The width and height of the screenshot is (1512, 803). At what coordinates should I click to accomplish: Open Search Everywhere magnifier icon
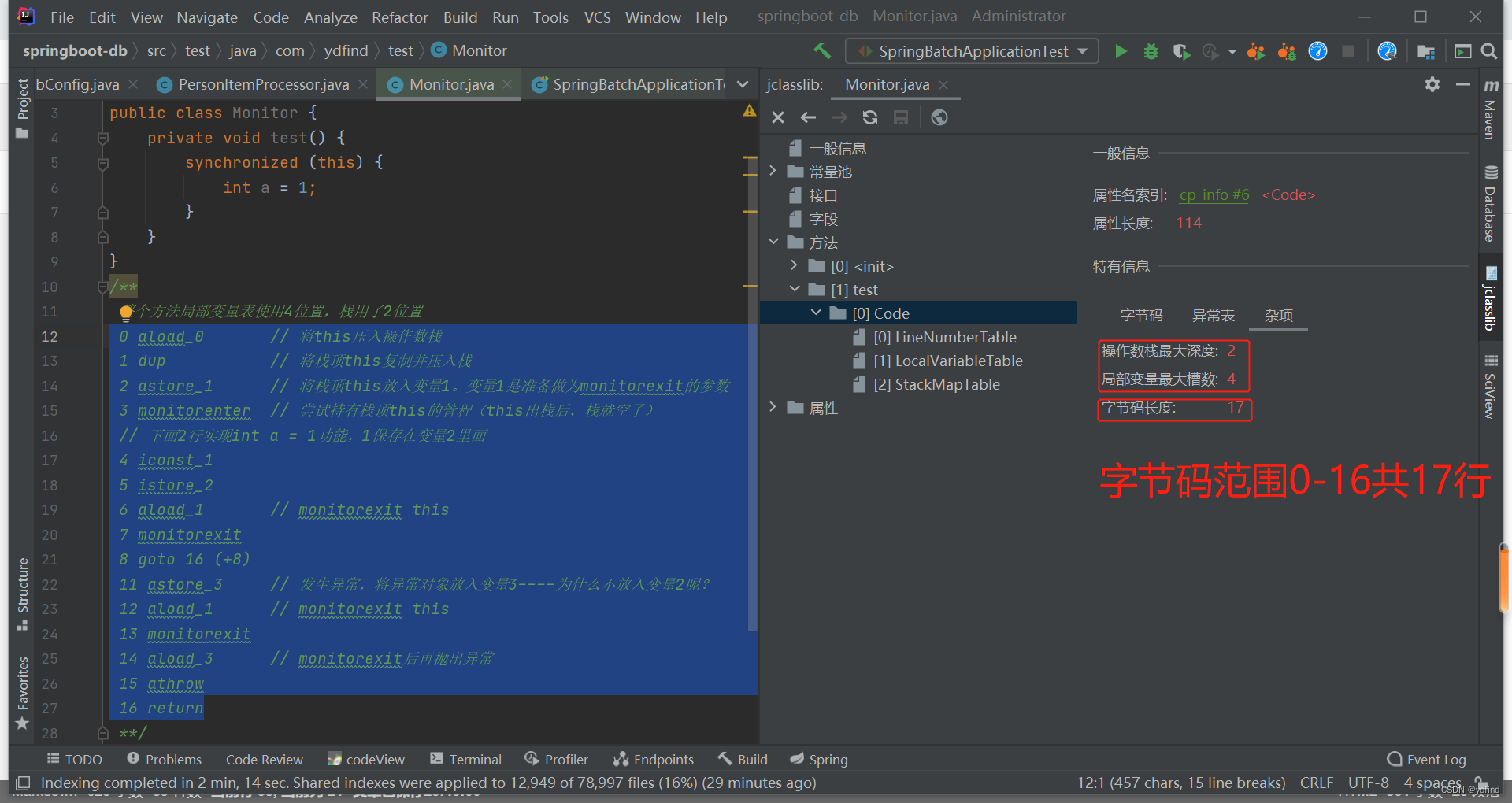[1488, 51]
